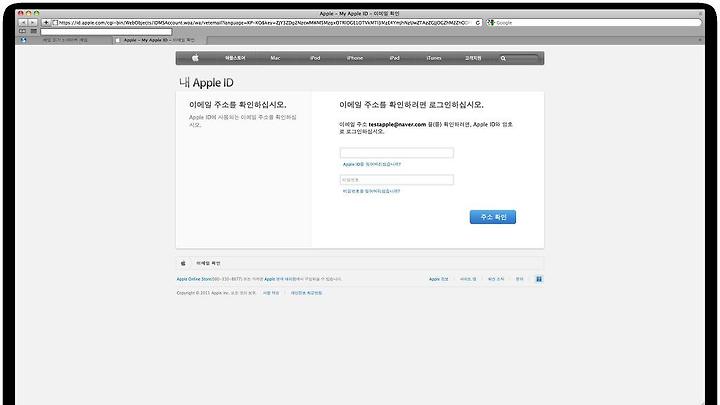Open the Top Sites grid icon
The height and width of the screenshot is (405, 720).
pyautogui.click(x=34, y=31)
